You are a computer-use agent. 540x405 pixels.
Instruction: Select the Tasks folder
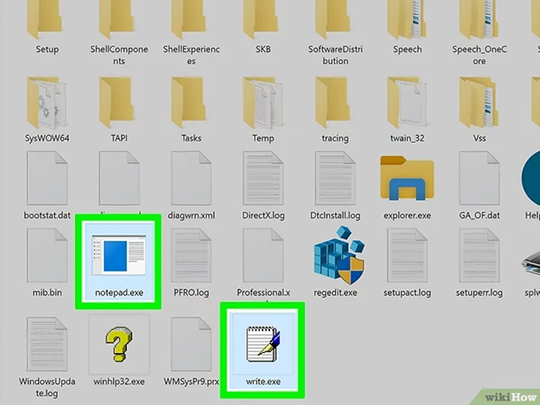tap(191, 102)
